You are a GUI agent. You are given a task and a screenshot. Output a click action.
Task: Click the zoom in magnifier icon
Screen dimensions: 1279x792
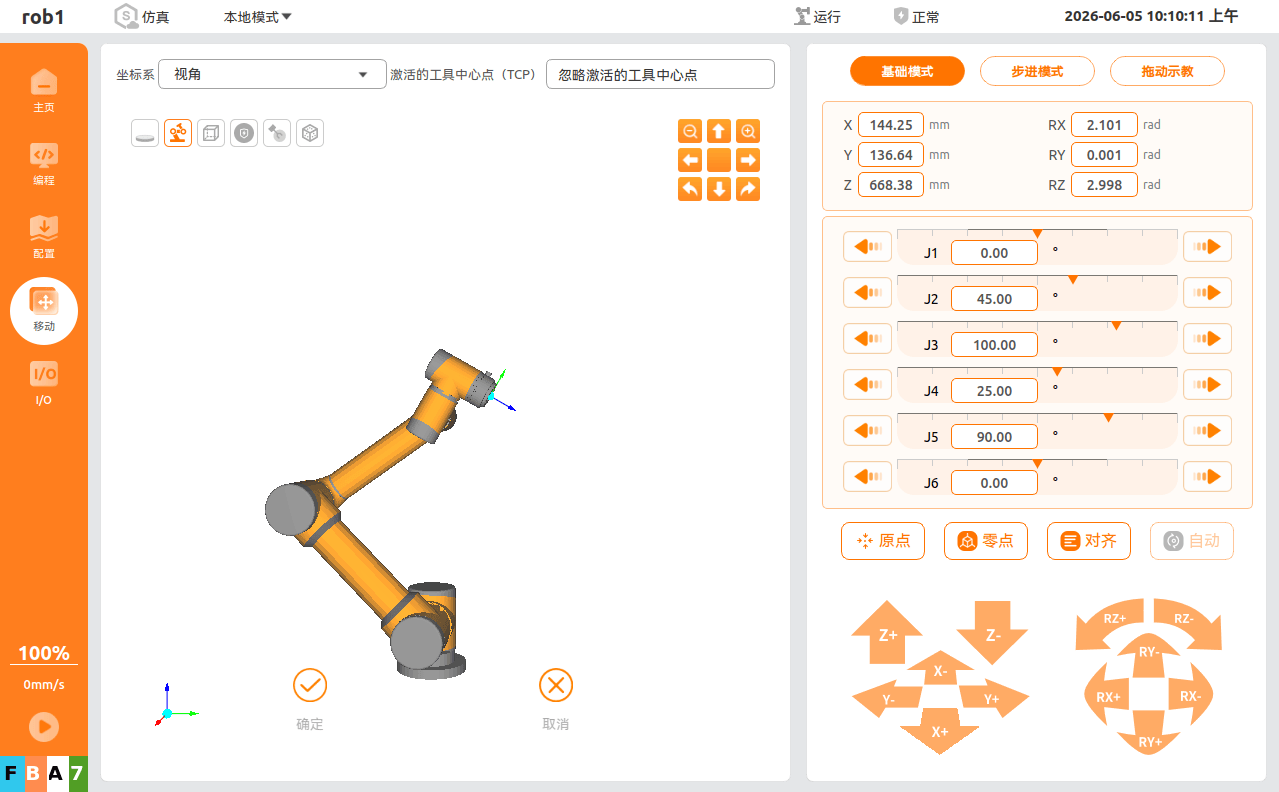(748, 131)
